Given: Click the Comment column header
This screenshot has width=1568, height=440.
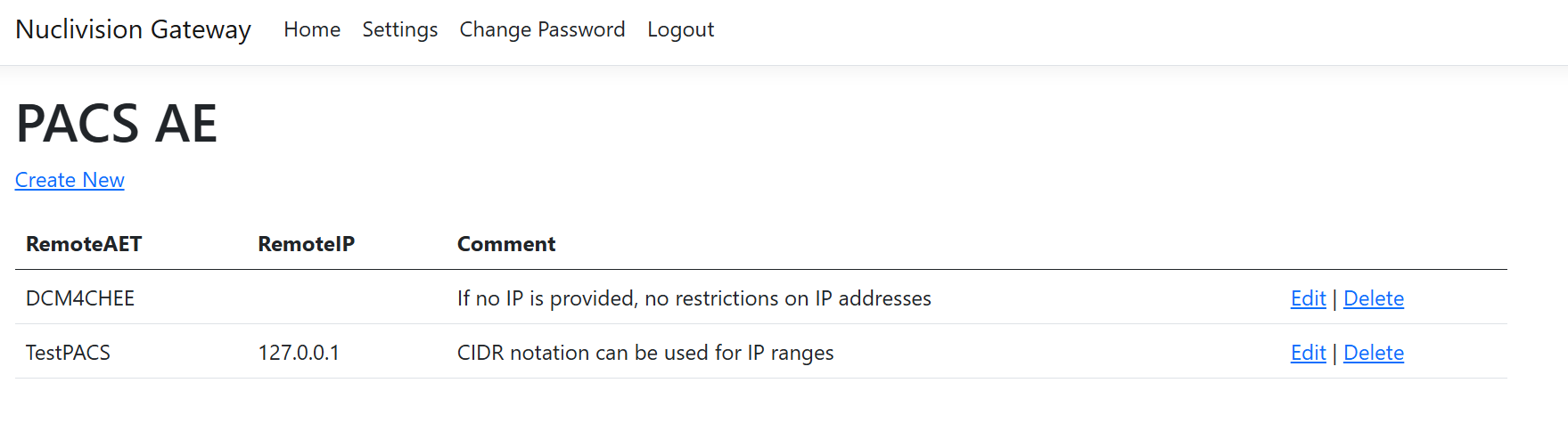Looking at the screenshot, I should click(506, 244).
